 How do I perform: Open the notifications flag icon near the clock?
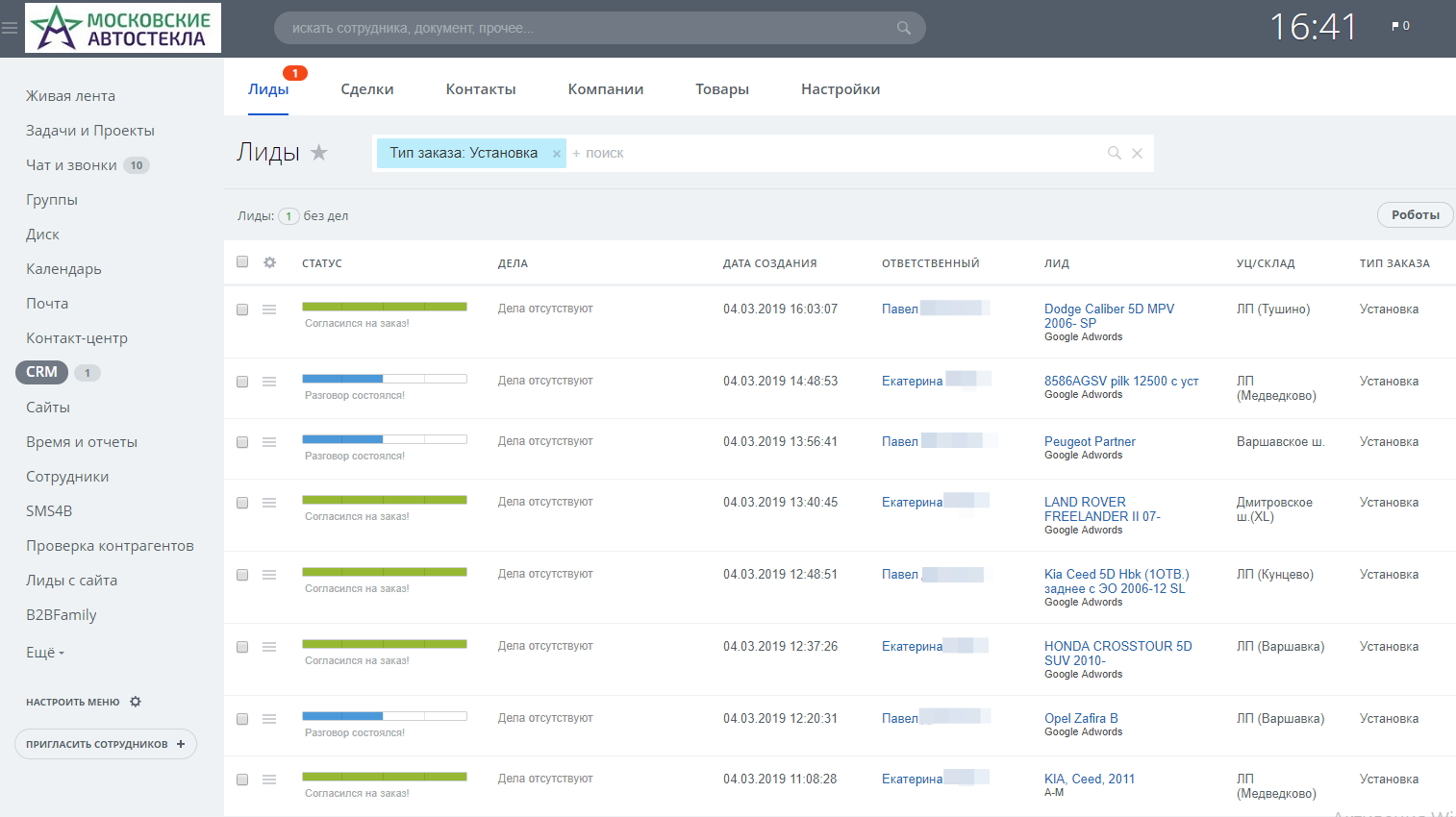[x=1395, y=26]
